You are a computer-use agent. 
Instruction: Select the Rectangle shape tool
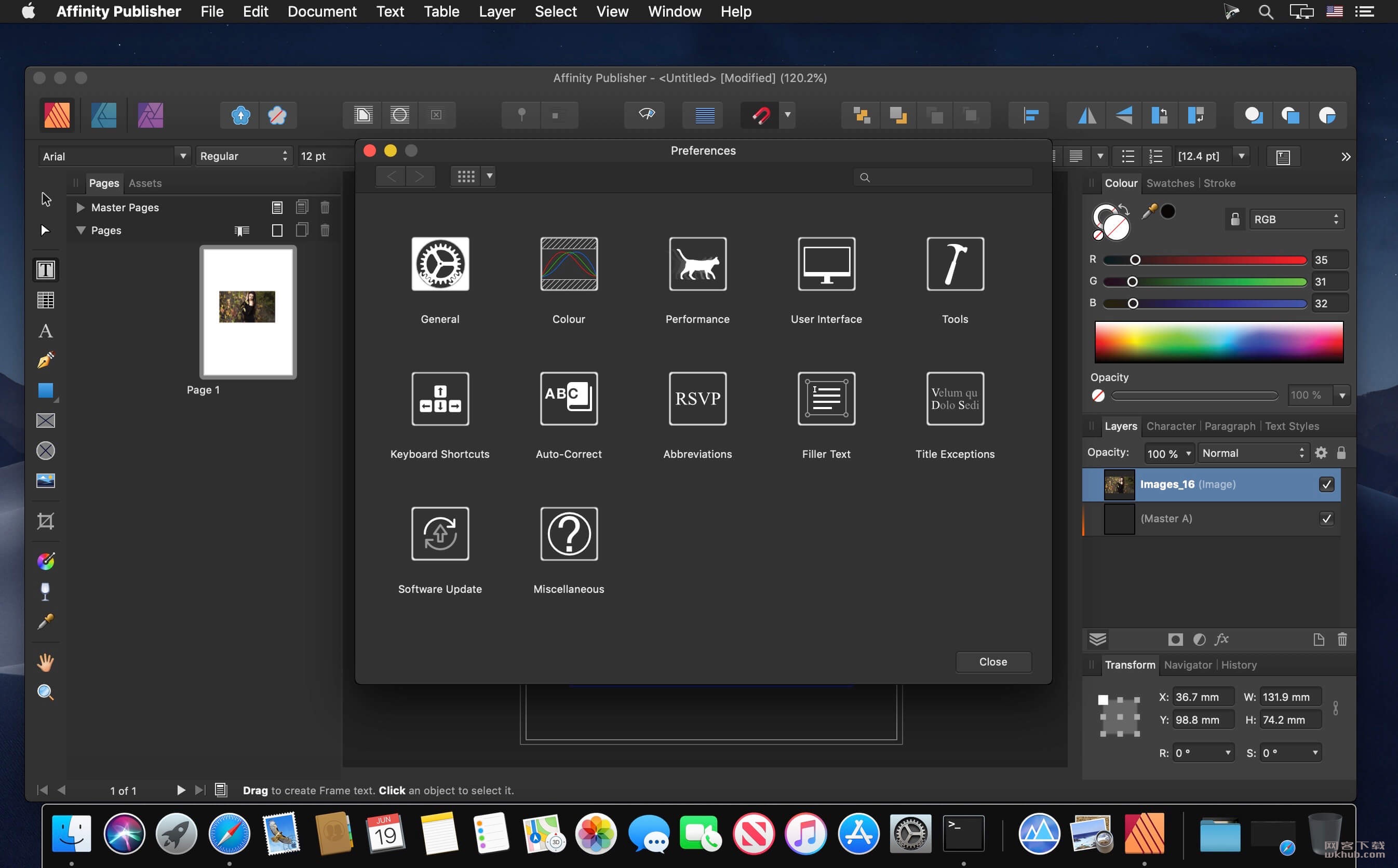(46, 390)
